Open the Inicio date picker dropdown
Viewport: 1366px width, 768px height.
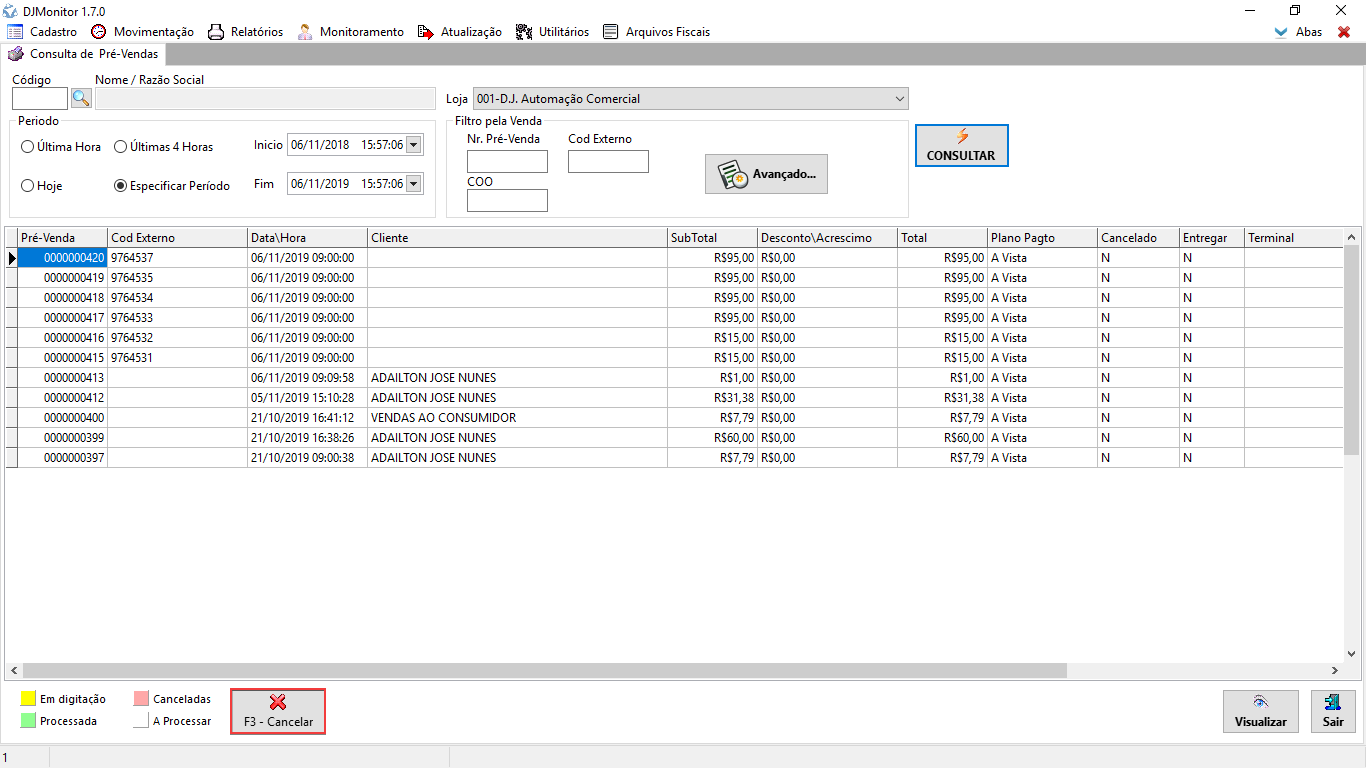point(414,146)
